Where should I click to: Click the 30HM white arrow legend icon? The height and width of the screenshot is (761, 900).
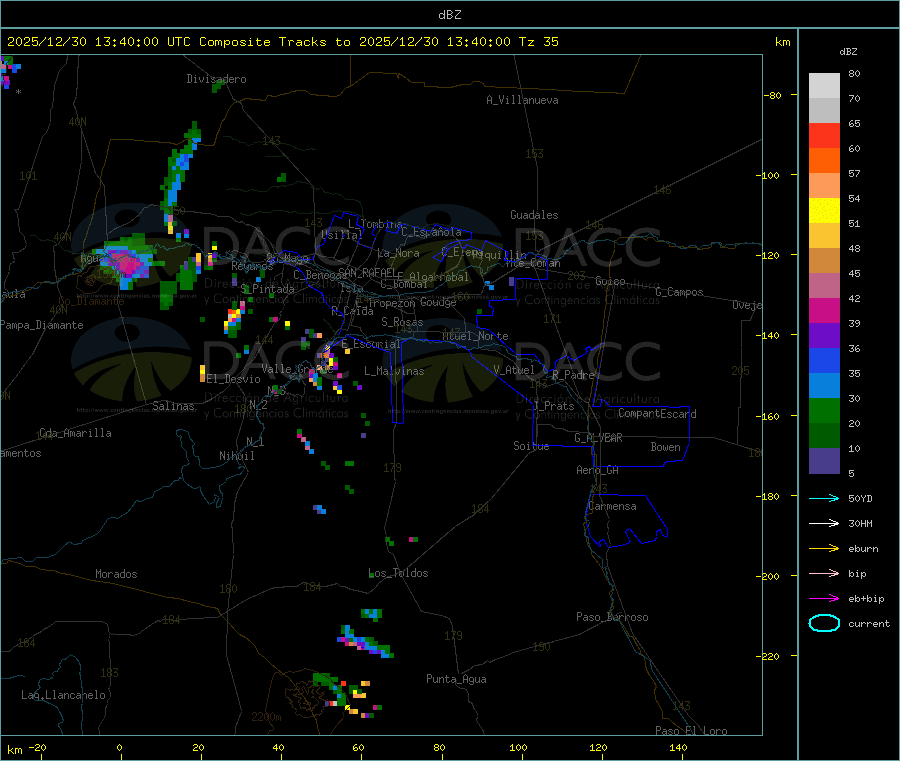824,523
